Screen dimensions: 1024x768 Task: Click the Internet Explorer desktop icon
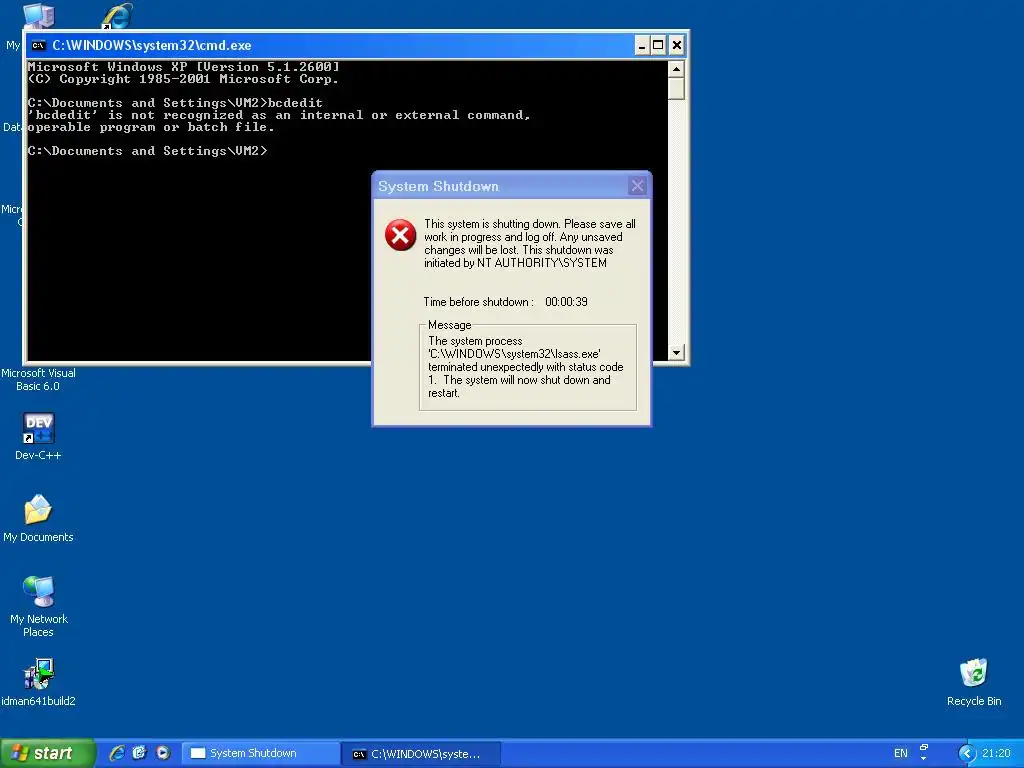click(117, 16)
